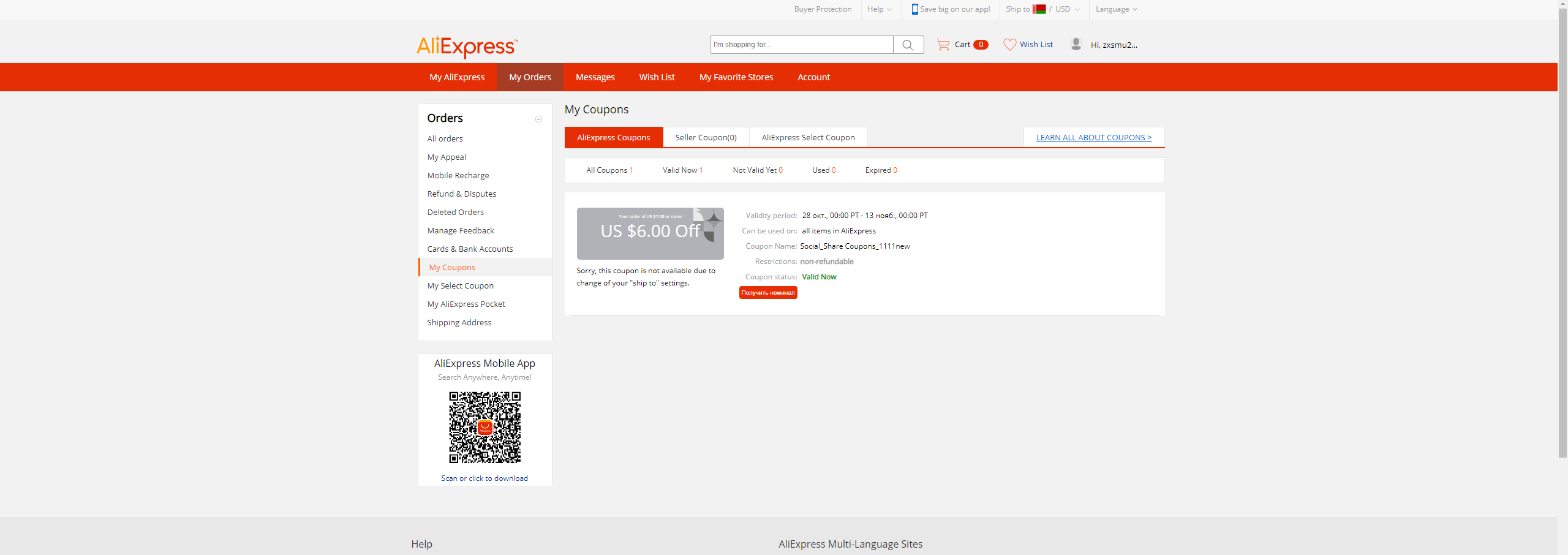1568x555 pixels.
Task: Filter coupons by Expired
Action: click(x=881, y=170)
